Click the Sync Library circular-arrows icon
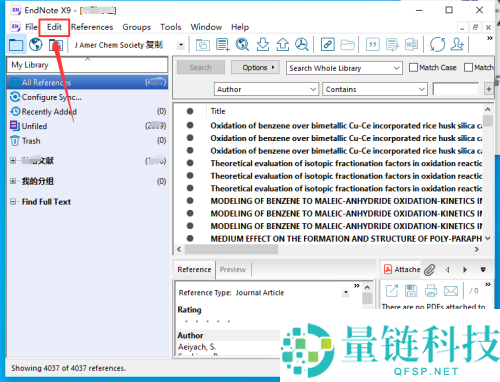The height and width of the screenshot is (382, 500). click(x=437, y=44)
